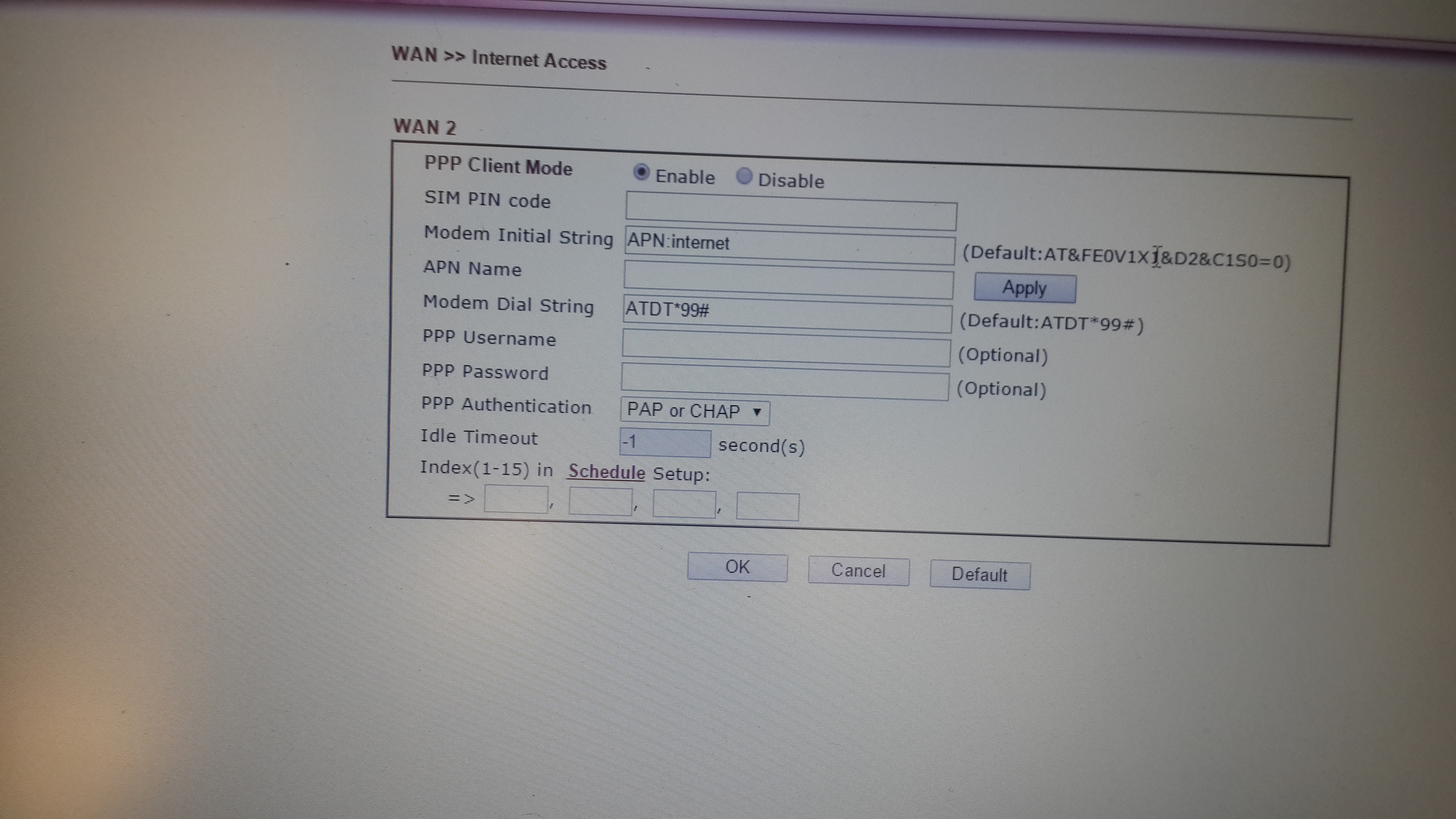The width and height of the screenshot is (1456, 819).
Task: Click the Modem Dial String field
Action: 787,314
